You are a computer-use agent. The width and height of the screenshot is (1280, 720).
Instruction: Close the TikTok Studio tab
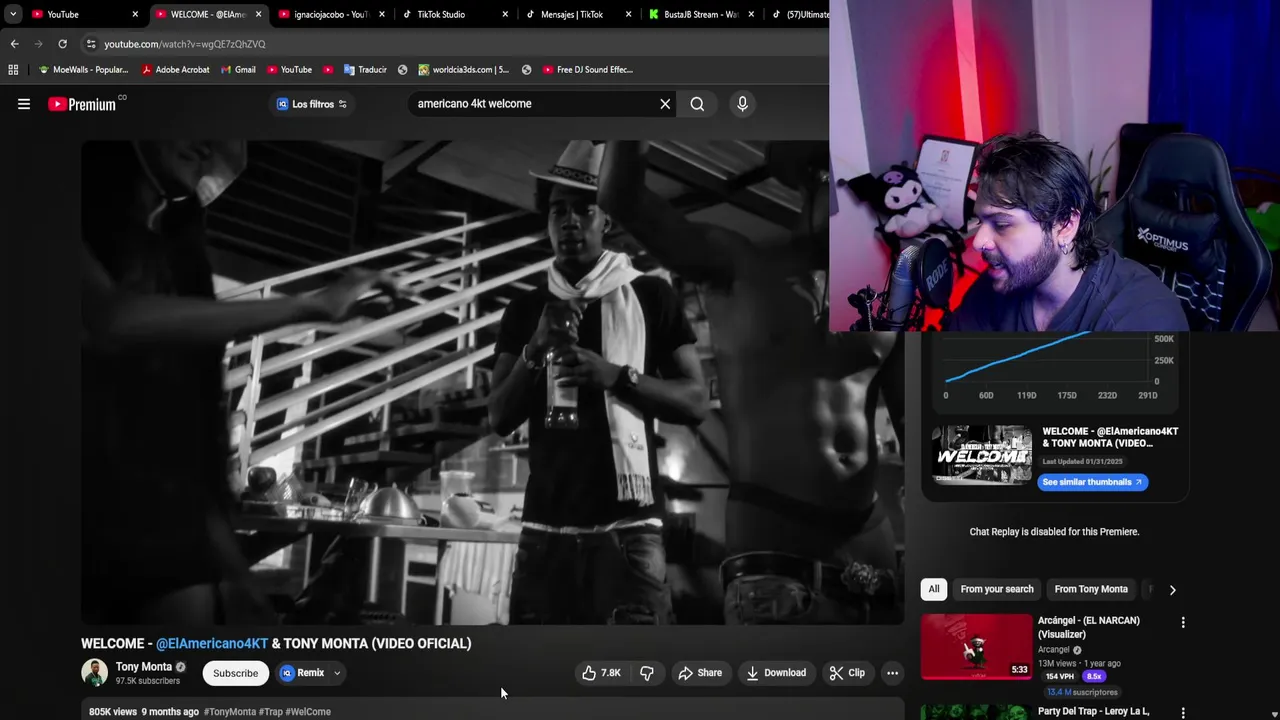505,14
